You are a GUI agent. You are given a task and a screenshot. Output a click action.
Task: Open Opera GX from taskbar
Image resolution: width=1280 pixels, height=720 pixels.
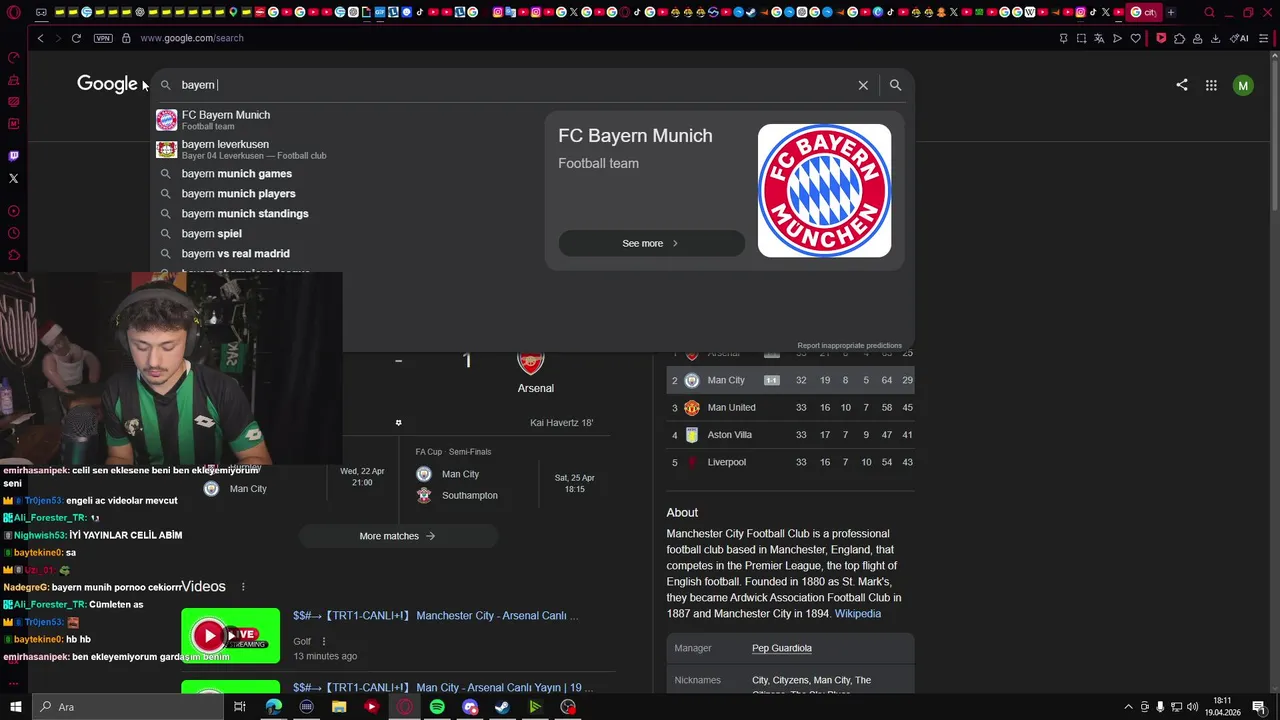pyautogui.click(x=404, y=707)
